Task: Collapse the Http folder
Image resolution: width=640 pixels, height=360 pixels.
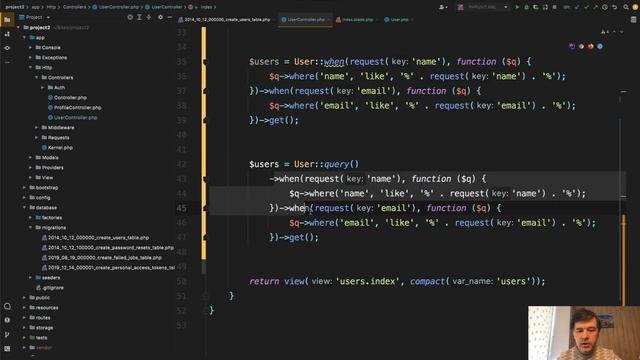Action: click(x=30, y=67)
